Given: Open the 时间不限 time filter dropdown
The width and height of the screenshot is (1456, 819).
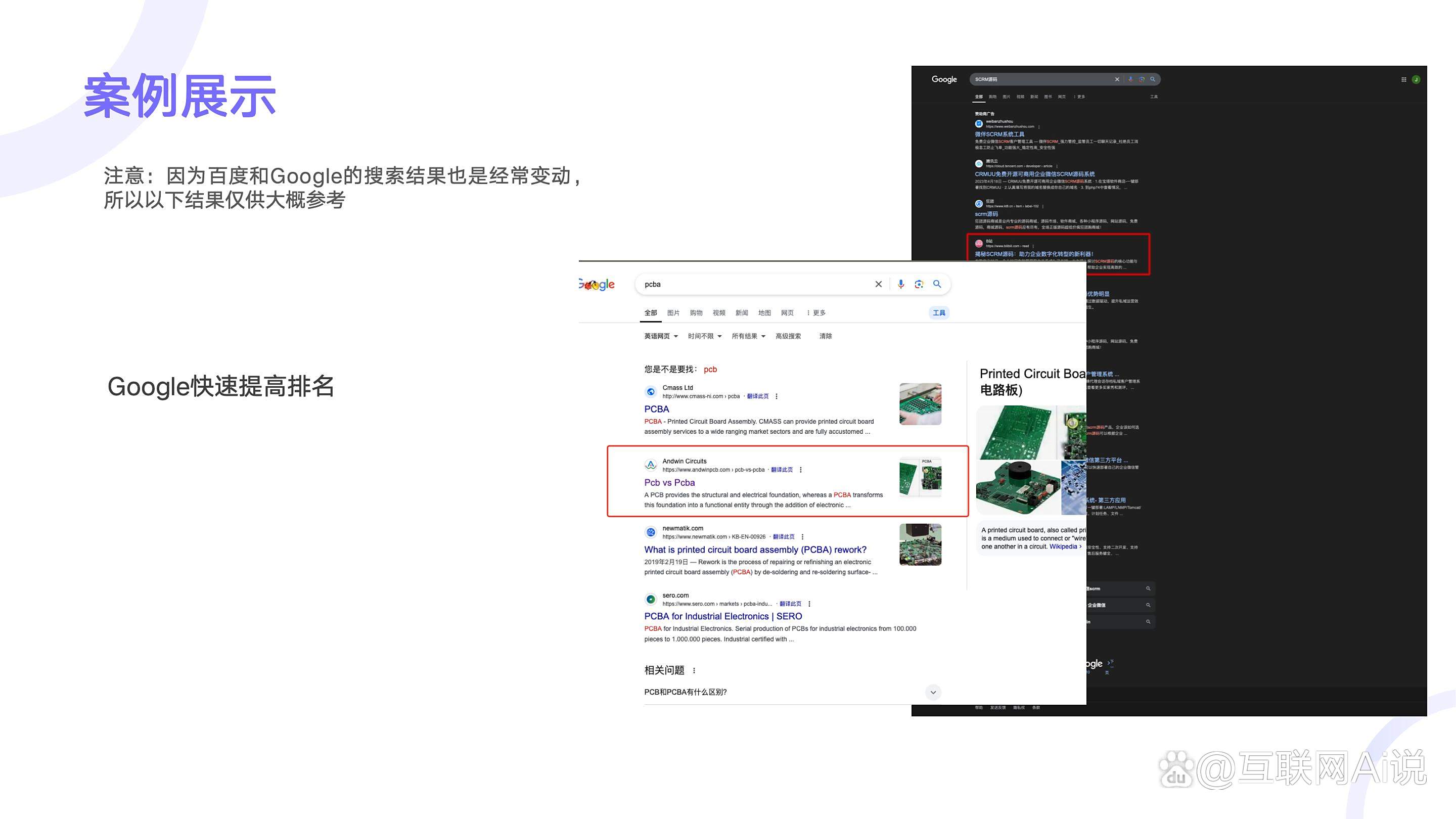Looking at the screenshot, I should (x=704, y=336).
